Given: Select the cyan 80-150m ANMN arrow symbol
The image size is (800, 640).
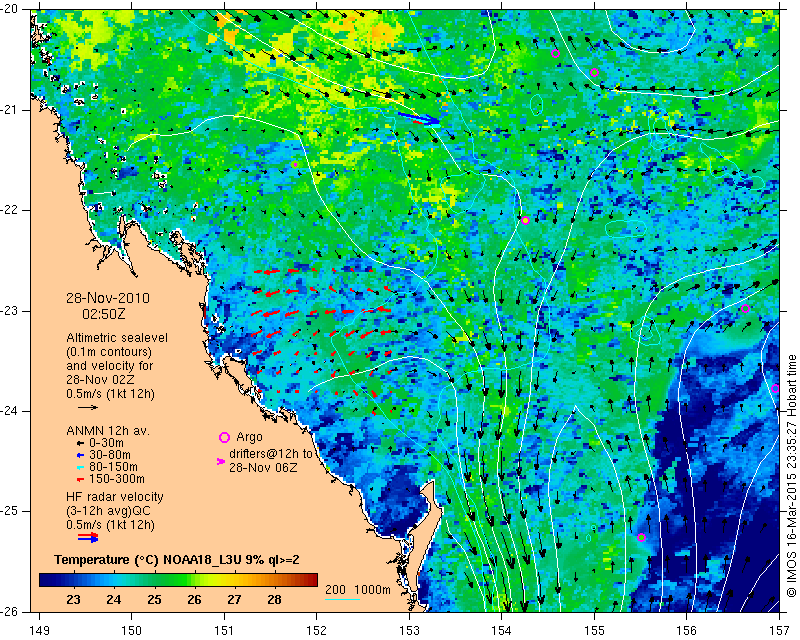Looking at the screenshot, I should point(80,467).
